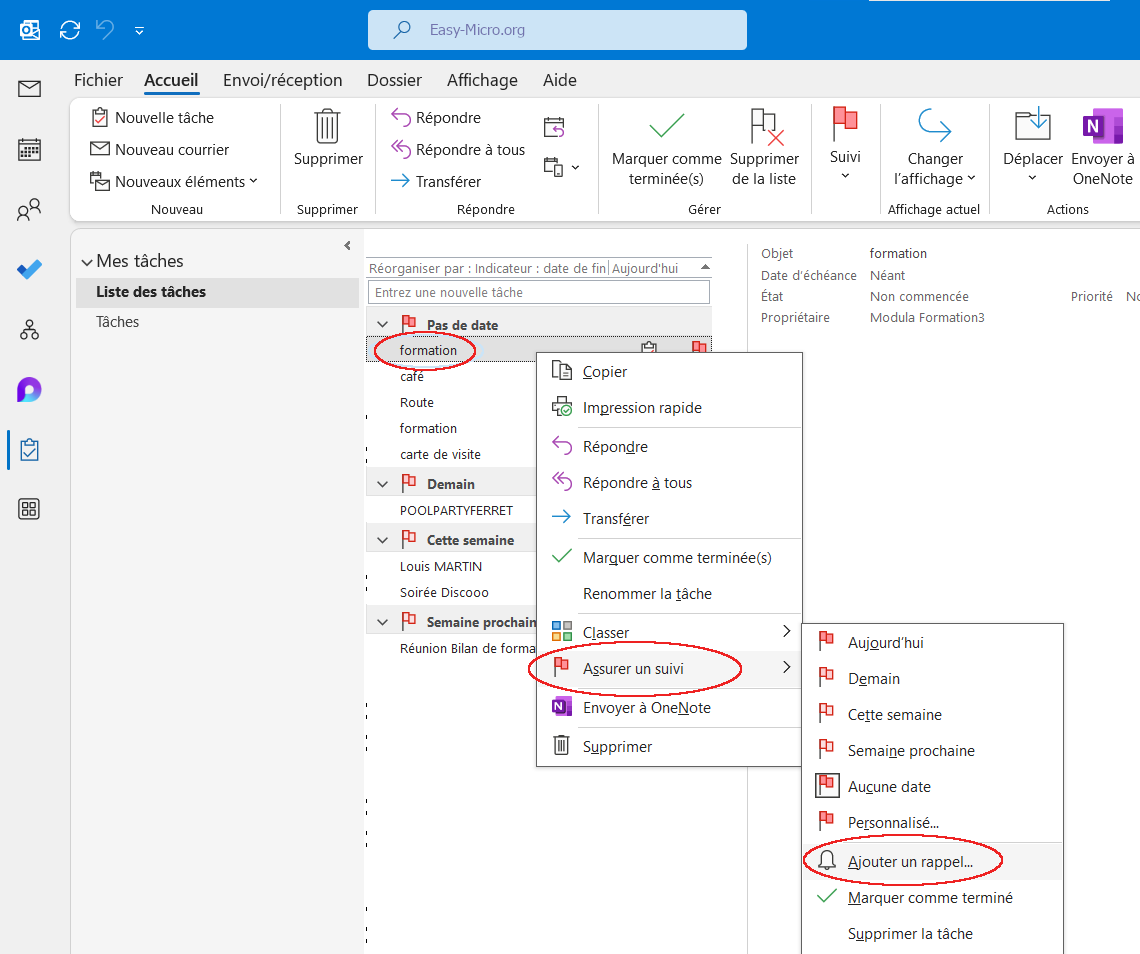Choose Impression rapide in context menu
1140x954 pixels.
pyautogui.click(x=669, y=408)
